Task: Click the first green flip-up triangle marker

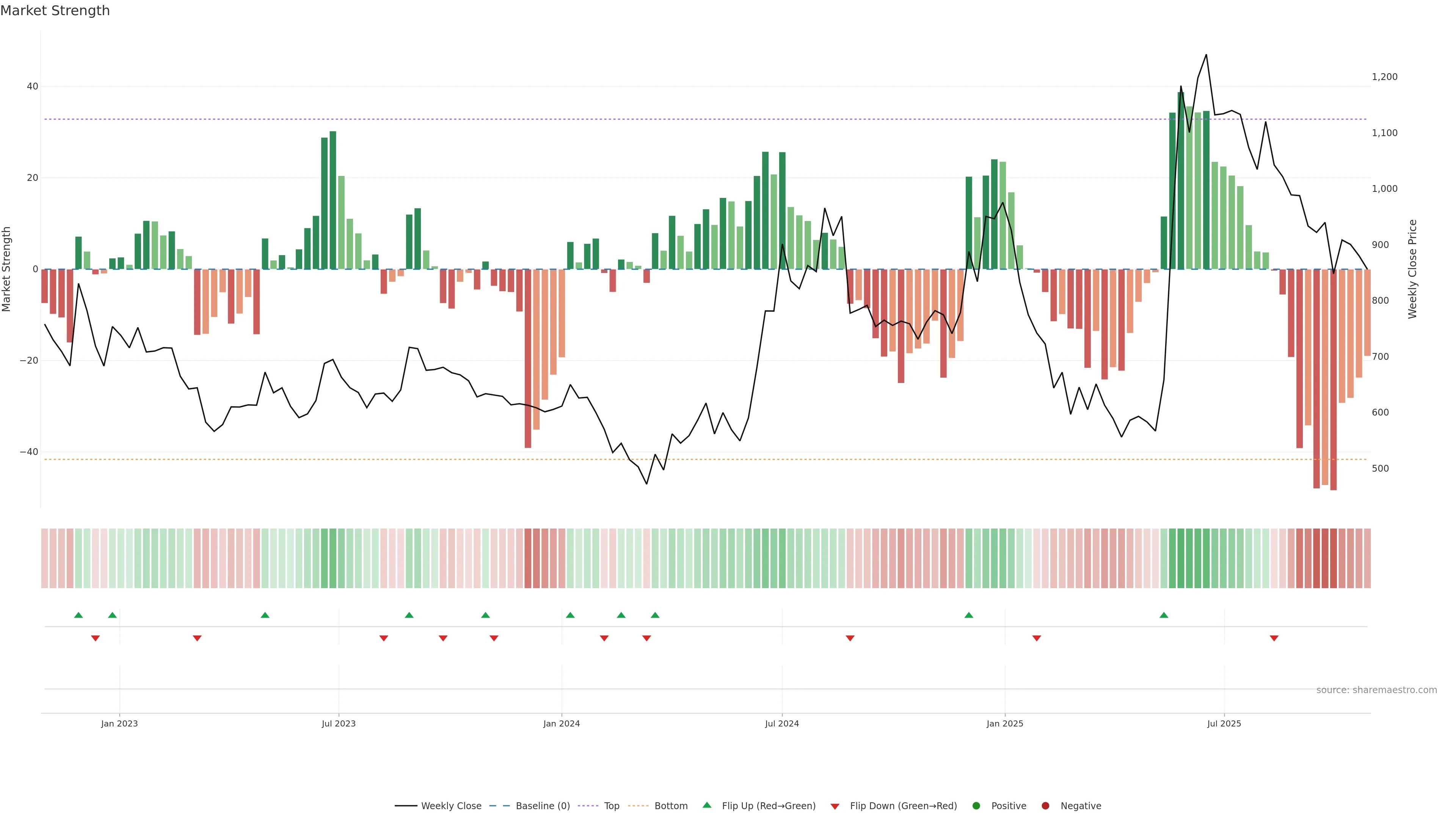Action: pyautogui.click(x=78, y=615)
